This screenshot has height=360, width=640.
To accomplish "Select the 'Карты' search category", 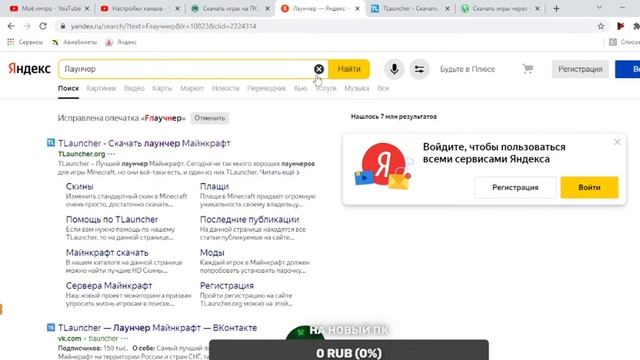I will [x=162, y=88].
